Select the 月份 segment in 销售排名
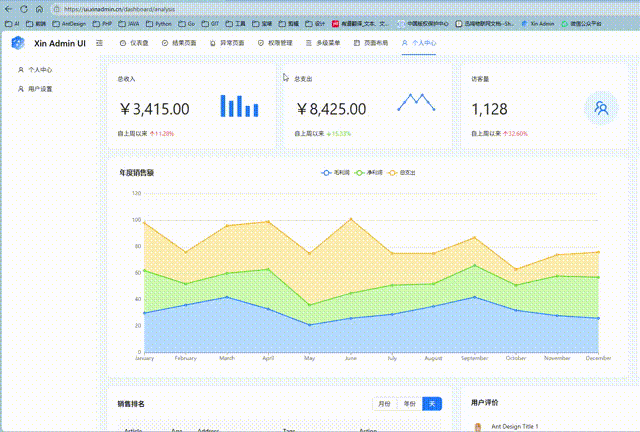Viewport: 640px width, 432px height. [x=384, y=404]
